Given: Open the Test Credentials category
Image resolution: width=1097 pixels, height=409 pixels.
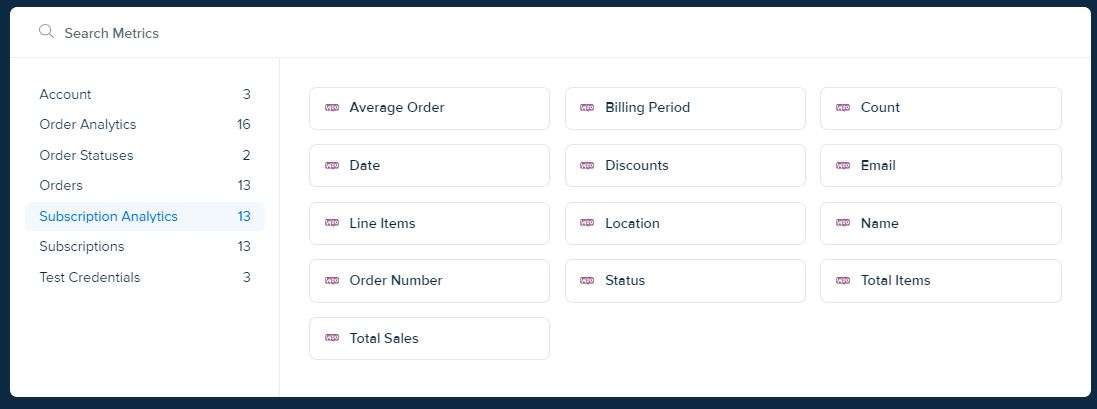Looking at the screenshot, I should 90,277.
